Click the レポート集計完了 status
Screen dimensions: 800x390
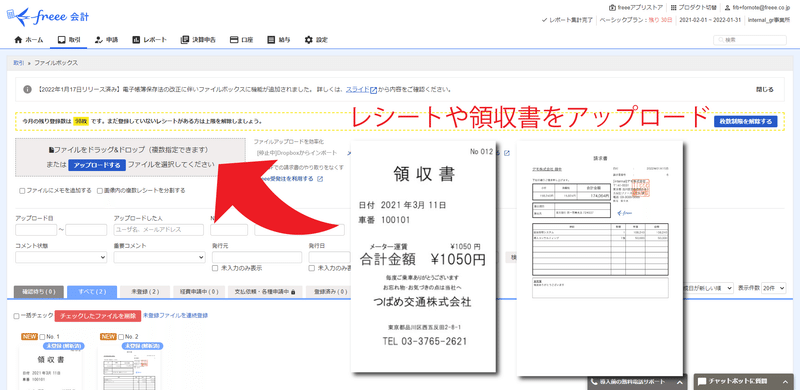point(567,20)
